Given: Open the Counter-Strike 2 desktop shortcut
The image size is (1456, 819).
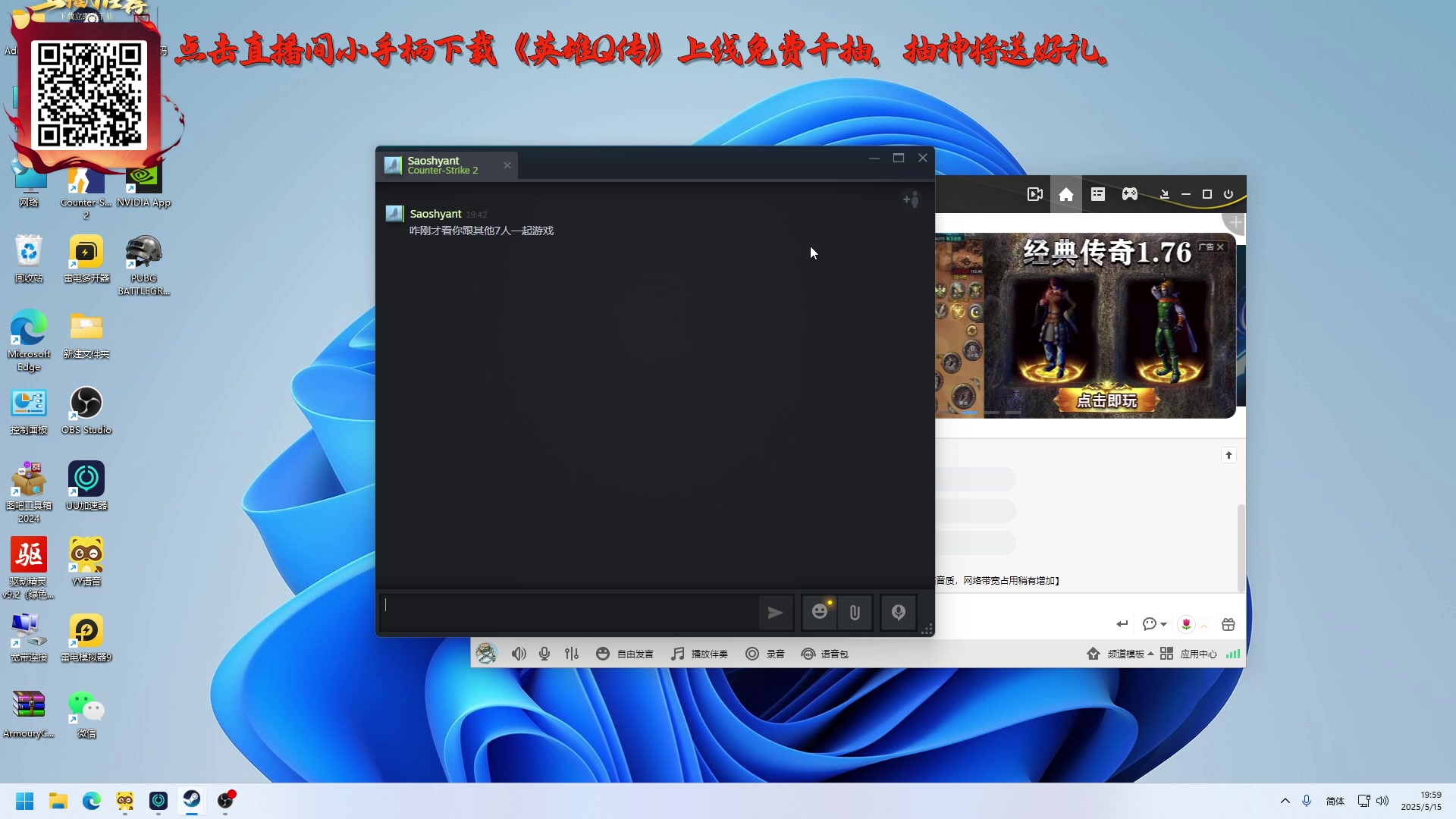Looking at the screenshot, I should pos(86,190).
